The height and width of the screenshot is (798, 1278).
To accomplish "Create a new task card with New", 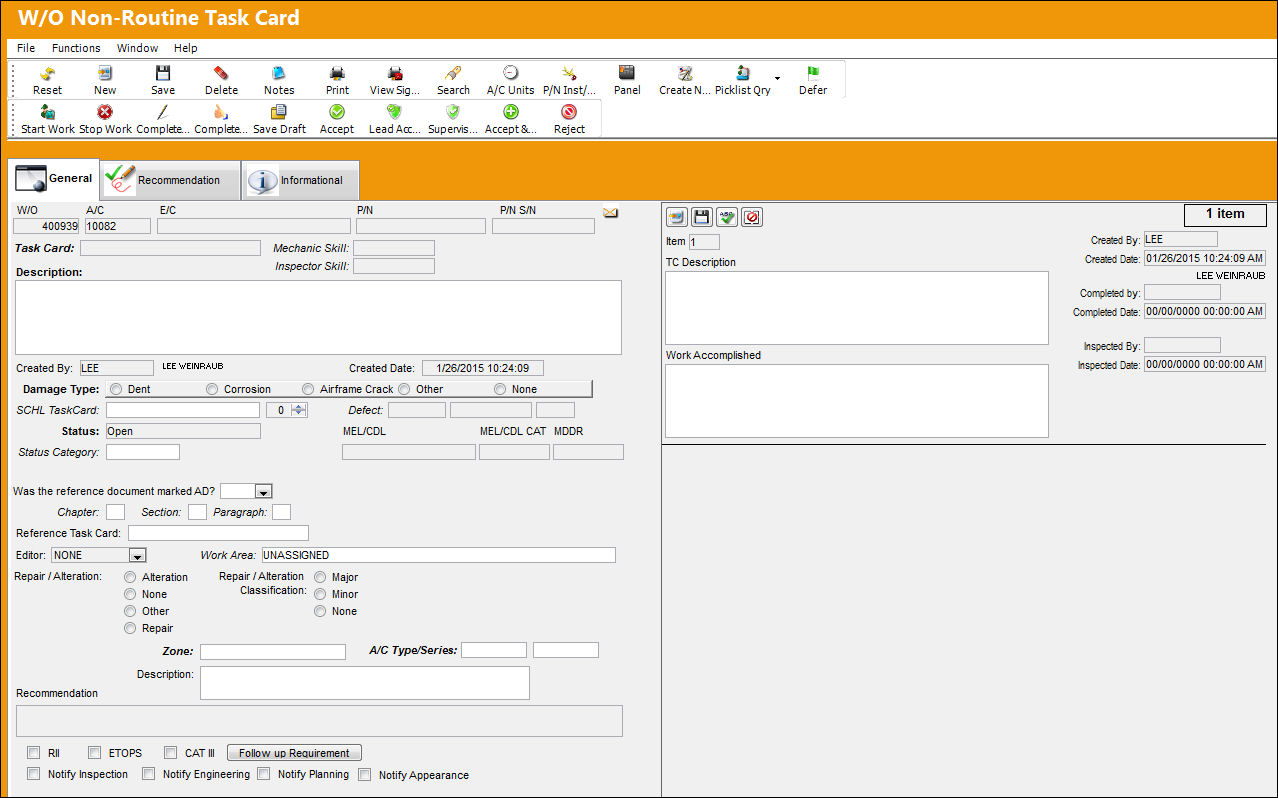I will (x=104, y=73).
